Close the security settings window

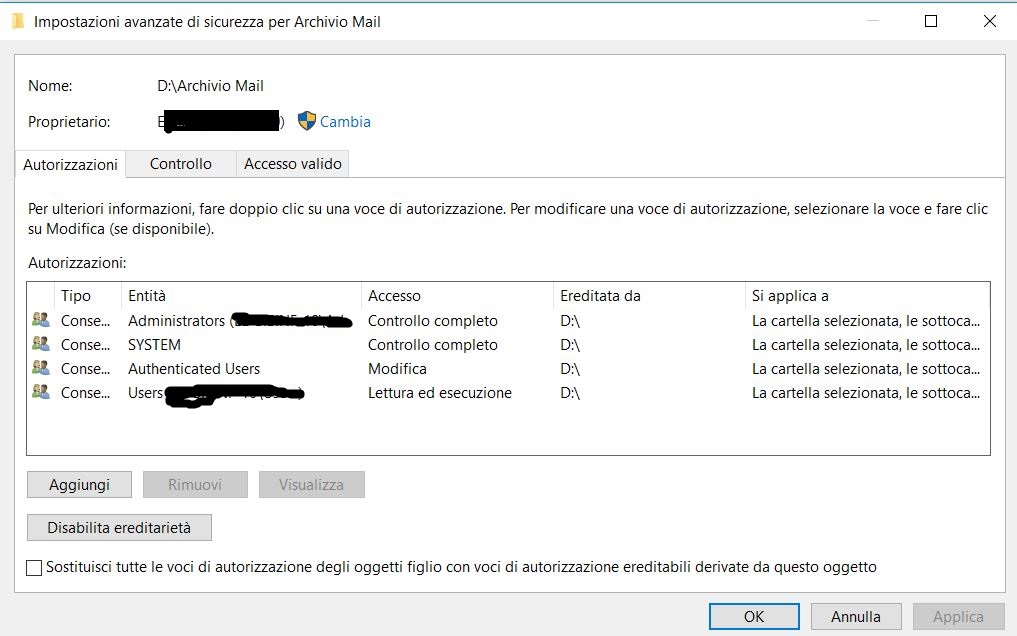click(990, 21)
